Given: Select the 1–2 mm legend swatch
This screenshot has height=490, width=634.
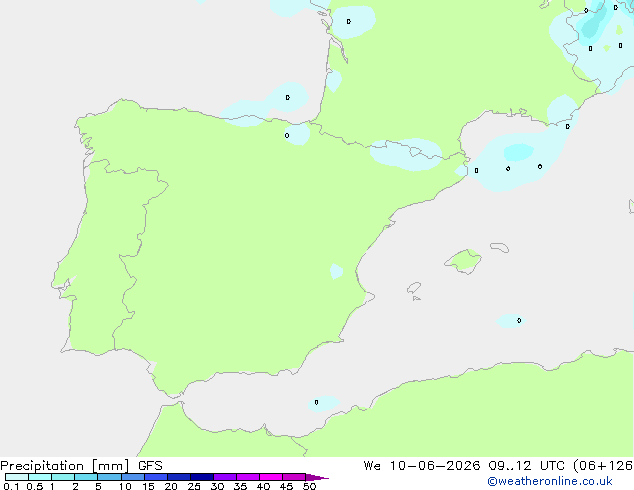Looking at the screenshot, I should 63,477.
